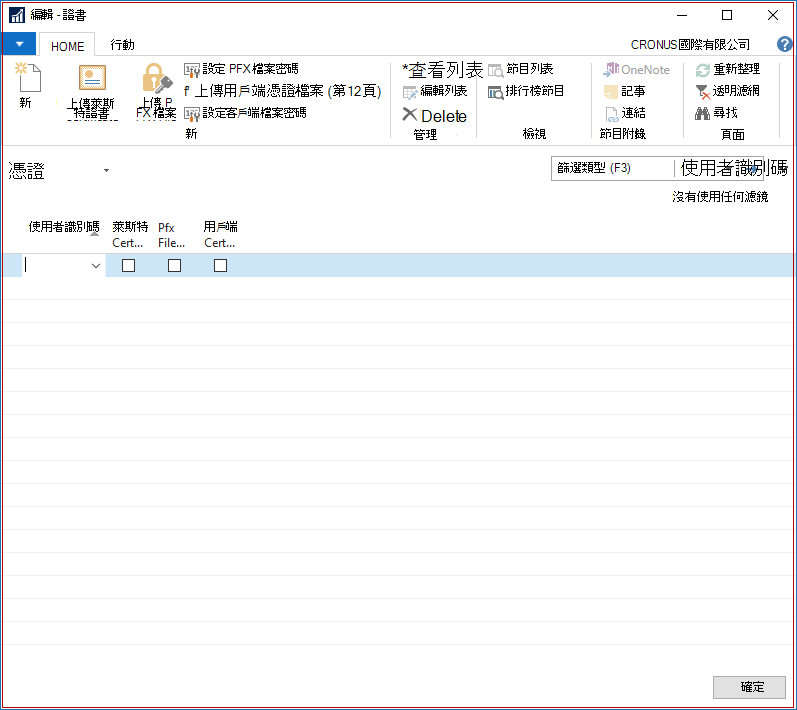Switch to the 行動 tab
This screenshot has width=797, height=710.
point(122,45)
